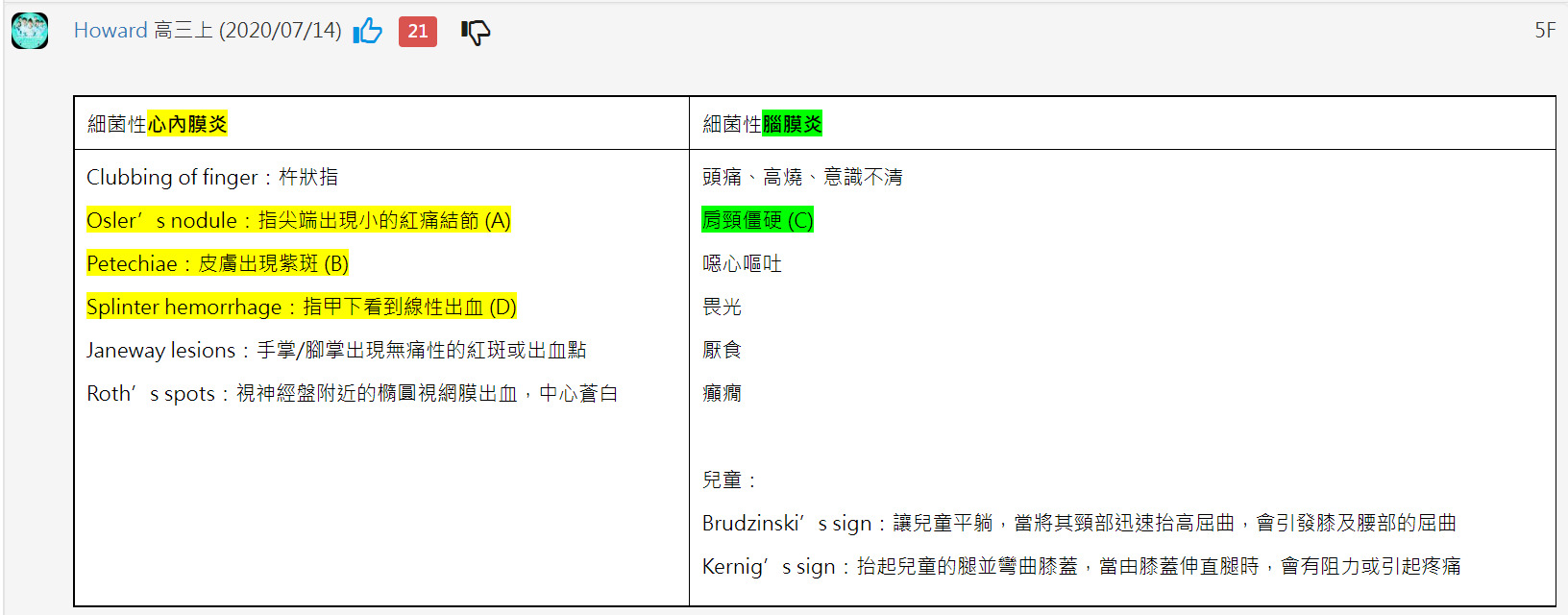
Task: Click the red 21 like count badge
Action: tap(418, 32)
